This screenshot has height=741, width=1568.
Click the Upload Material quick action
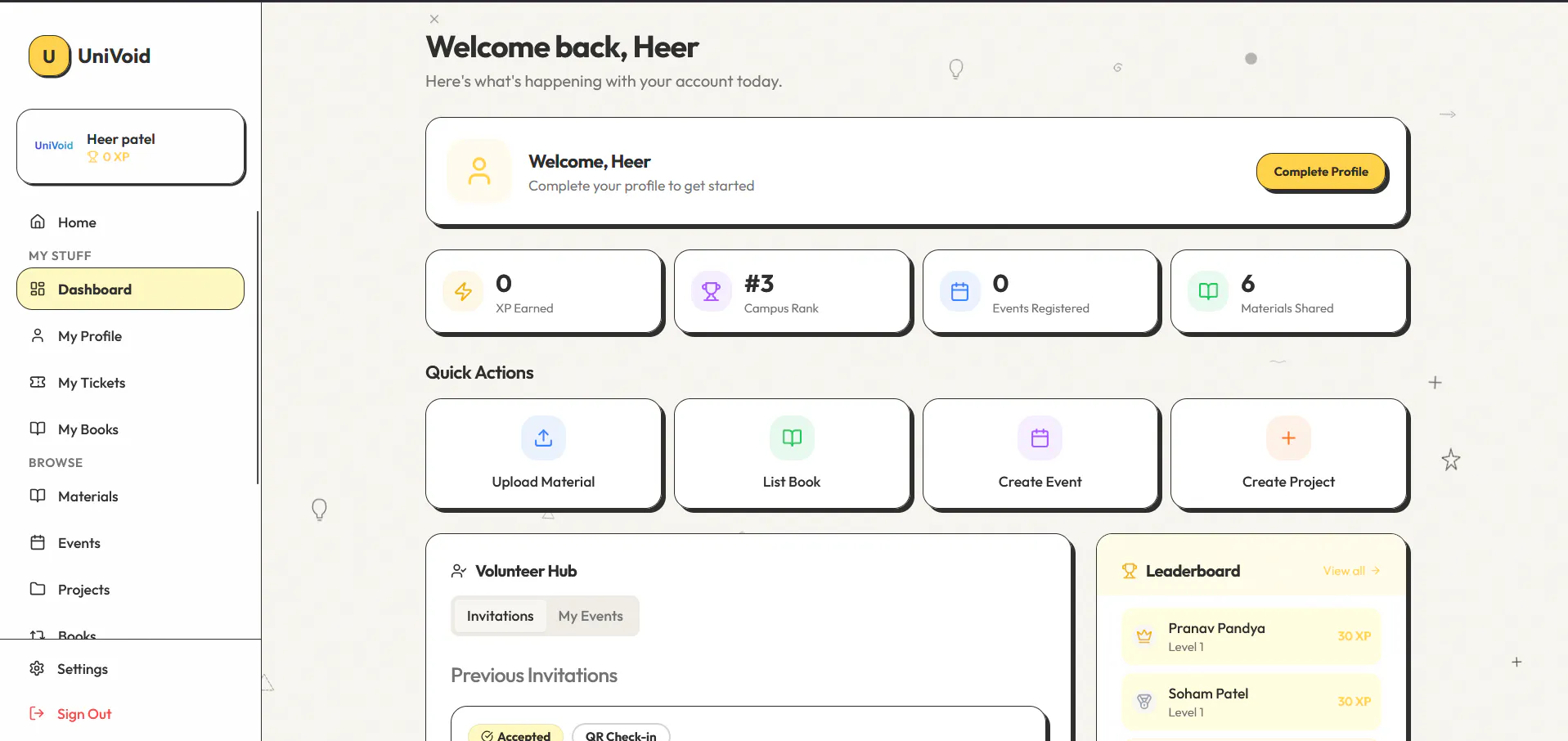coord(545,455)
